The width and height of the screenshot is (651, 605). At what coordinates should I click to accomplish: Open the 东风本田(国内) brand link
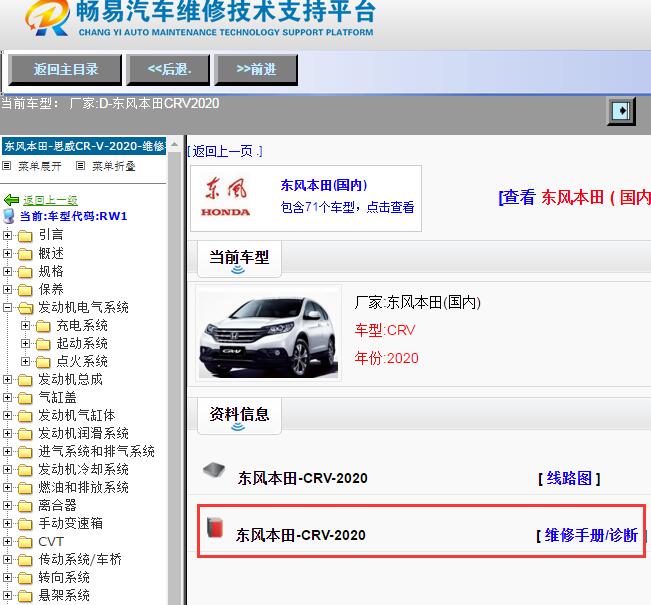tap(324, 185)
